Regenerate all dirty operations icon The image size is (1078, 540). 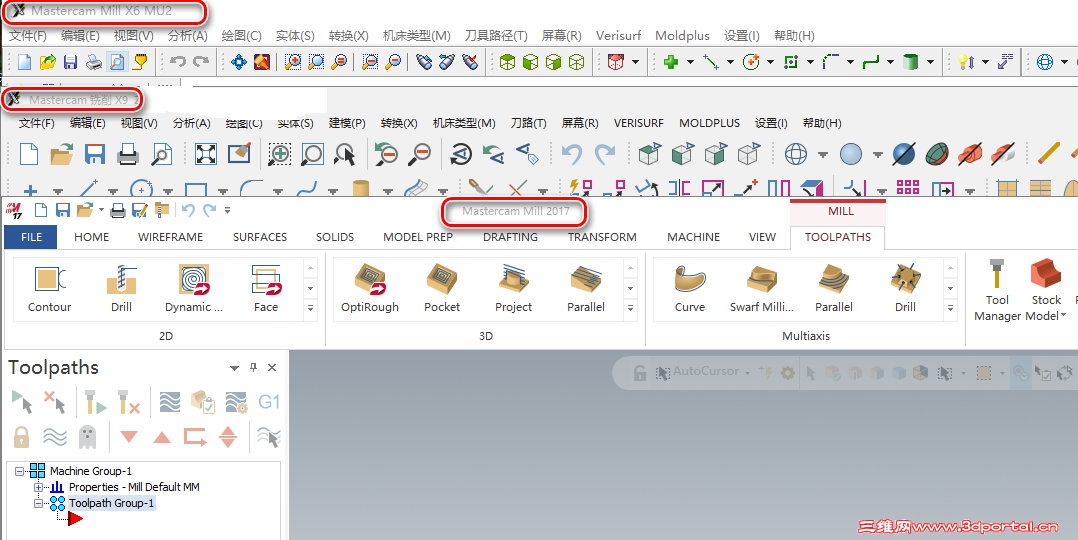click(x=129, y=401)
